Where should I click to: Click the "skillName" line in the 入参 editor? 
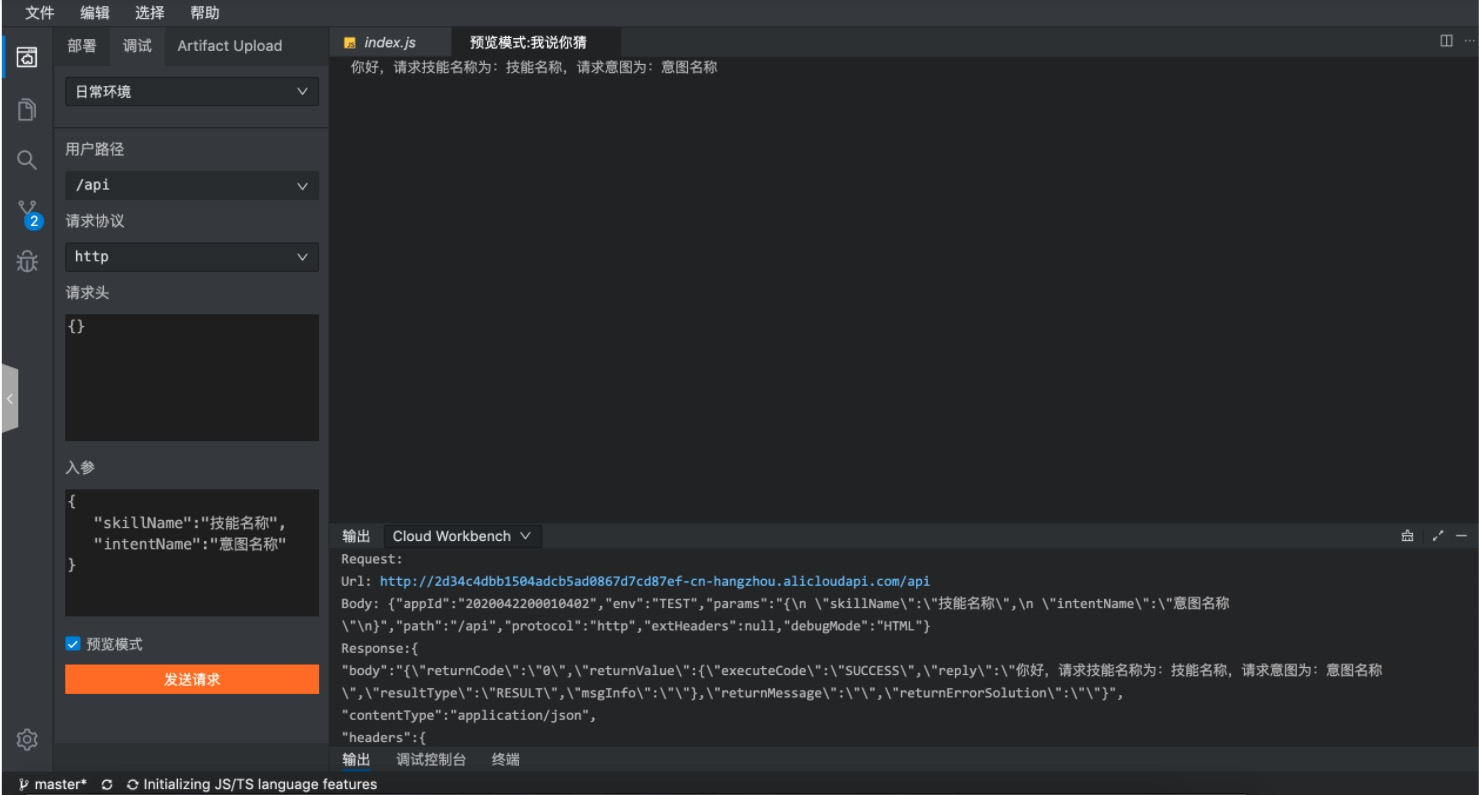point(189,522)
